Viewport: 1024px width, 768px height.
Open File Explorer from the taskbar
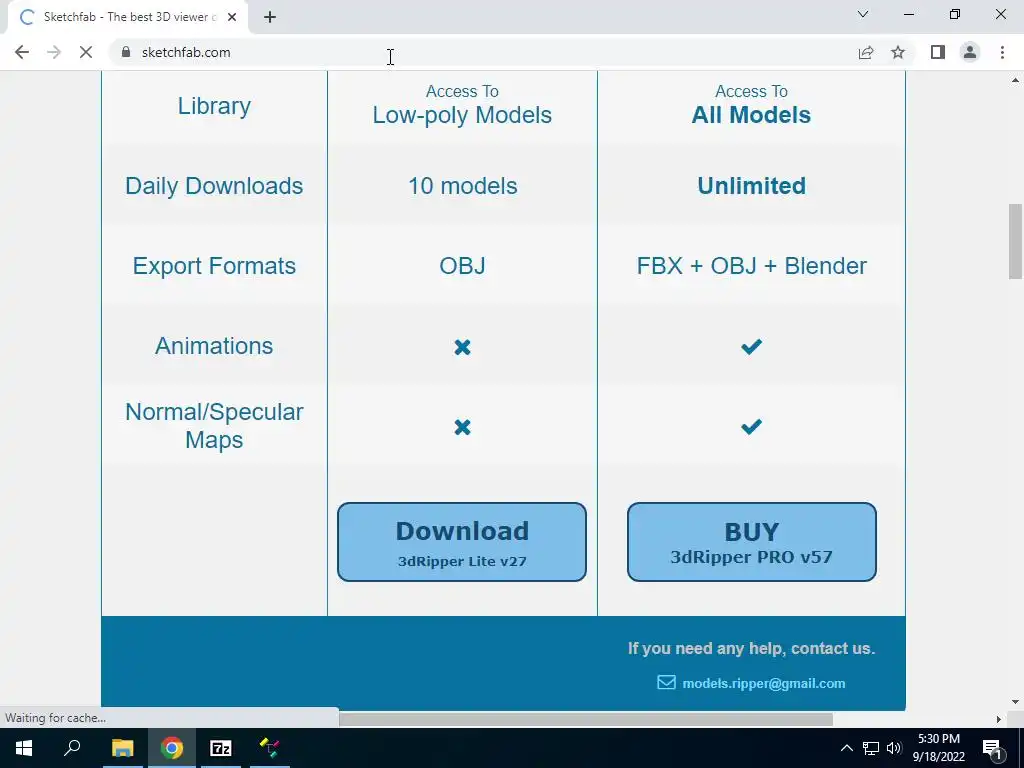(x=122, y=748)
